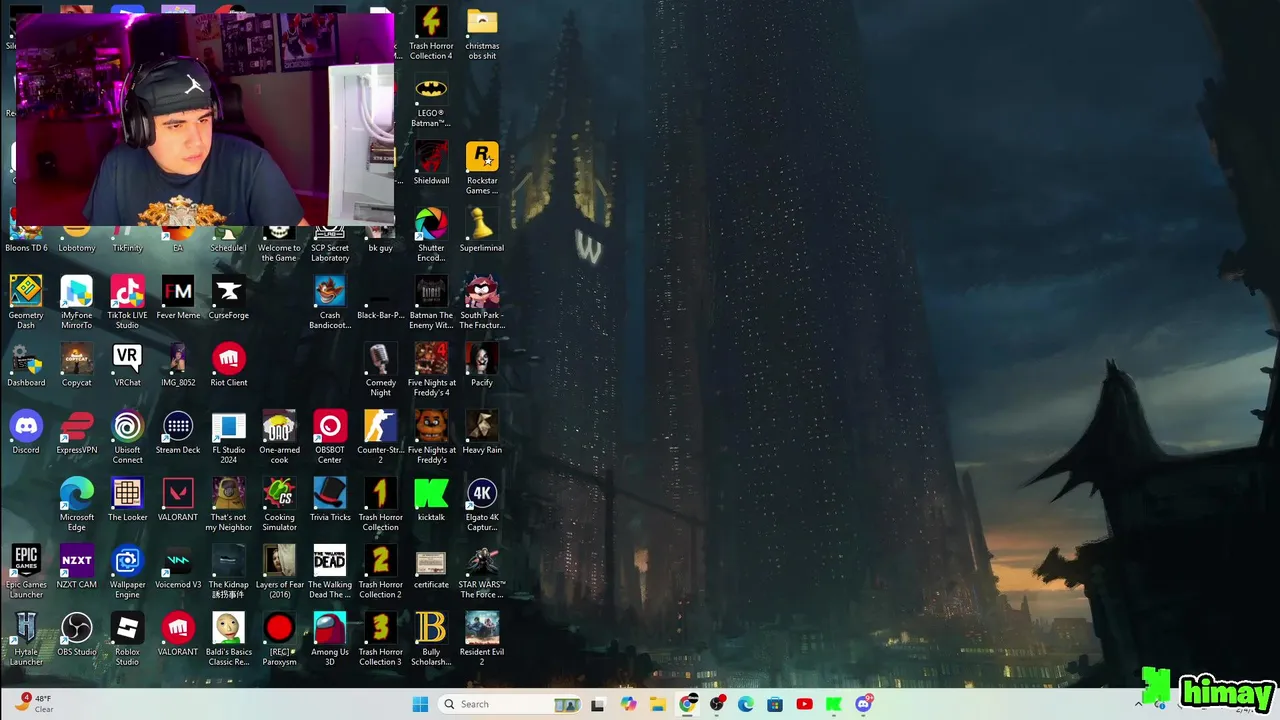This screenshot has width=1280, height=720.
Task: Select the certificate file icon
Action: 431,566
